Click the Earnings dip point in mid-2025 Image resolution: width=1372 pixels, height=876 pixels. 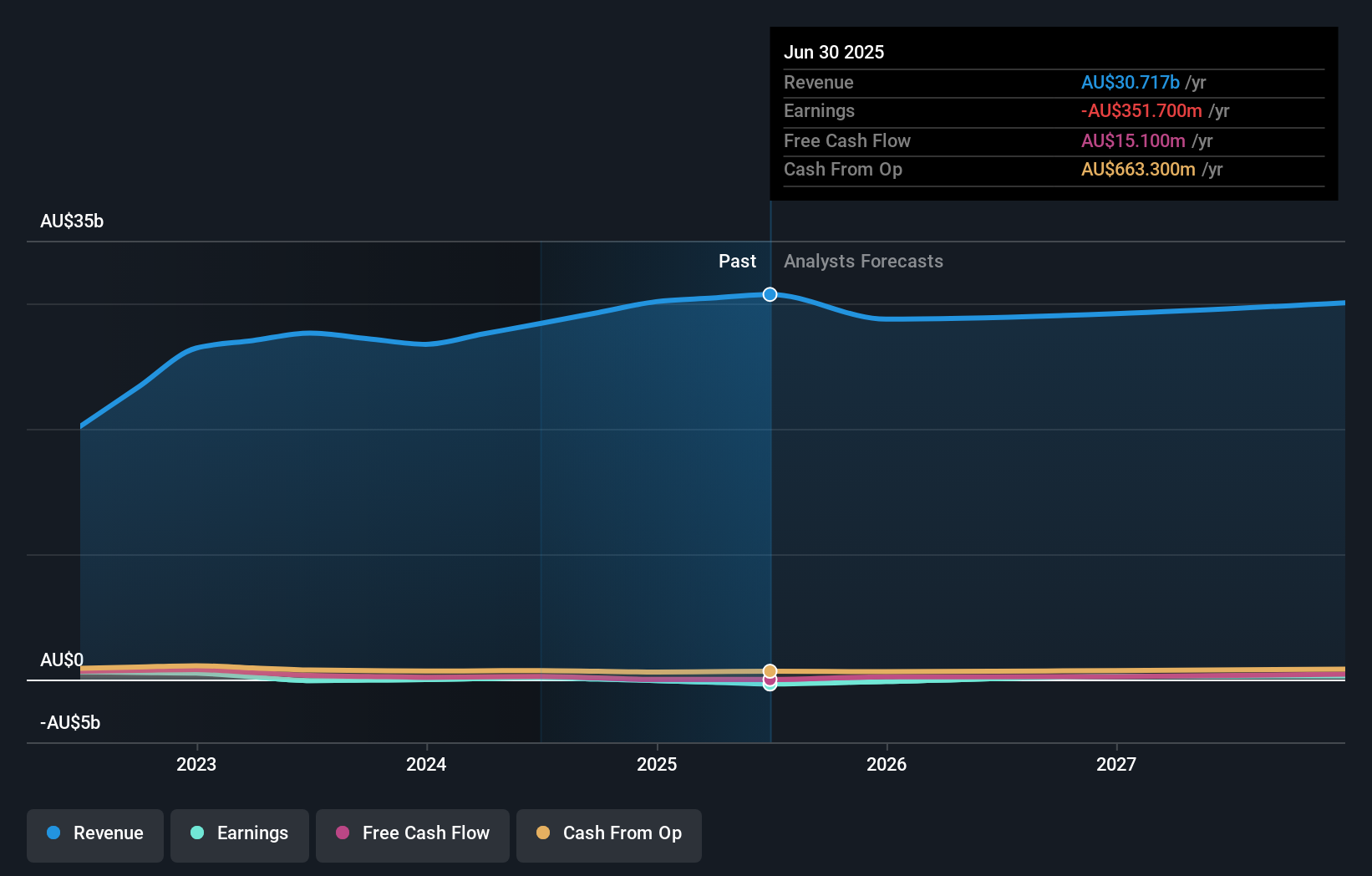tap(770, 686)
